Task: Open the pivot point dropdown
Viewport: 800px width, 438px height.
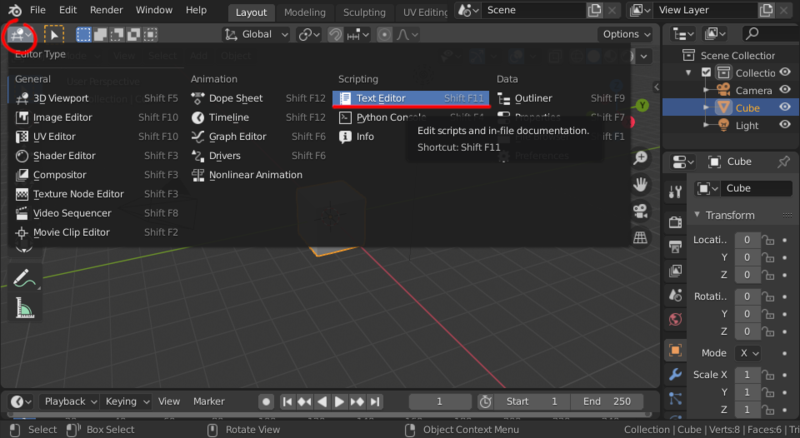Action: tap(309, 34)
